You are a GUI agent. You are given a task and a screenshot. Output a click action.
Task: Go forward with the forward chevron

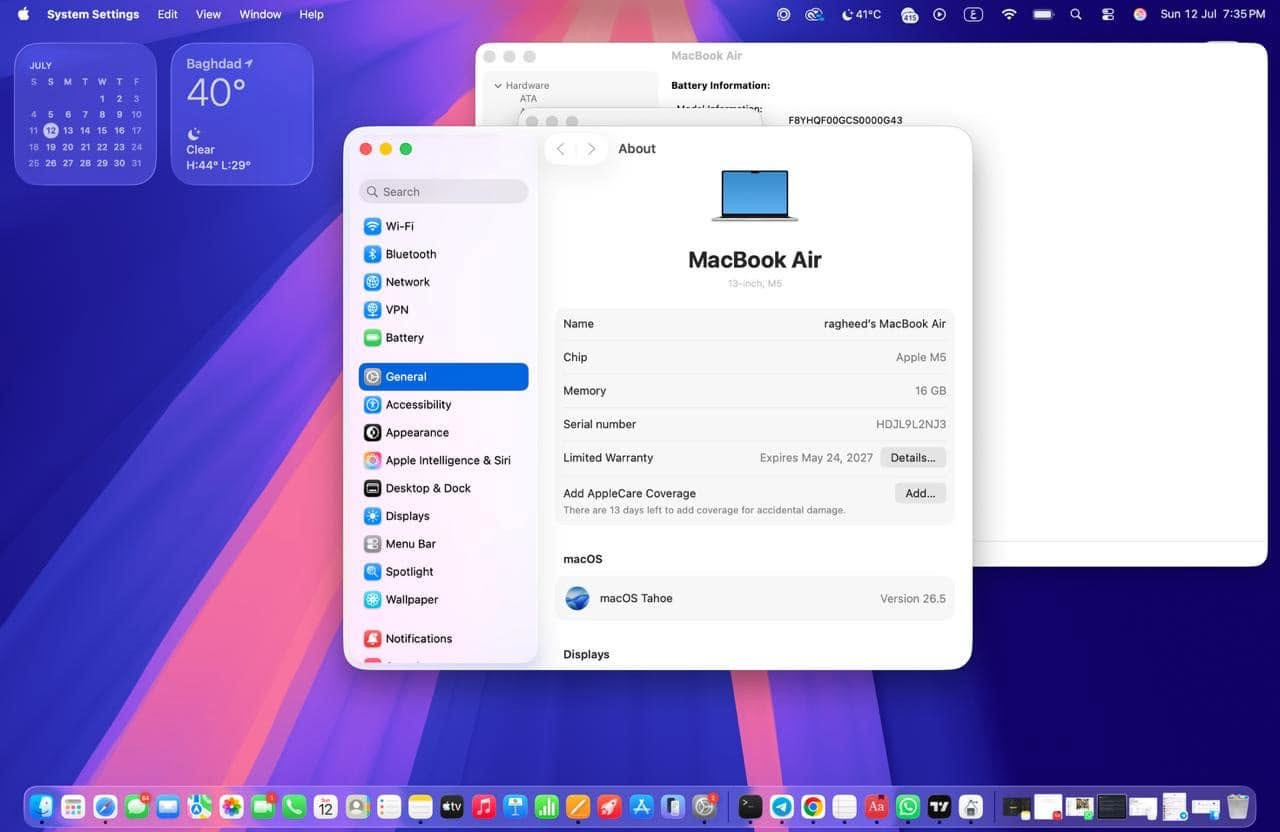coord(592,149)
